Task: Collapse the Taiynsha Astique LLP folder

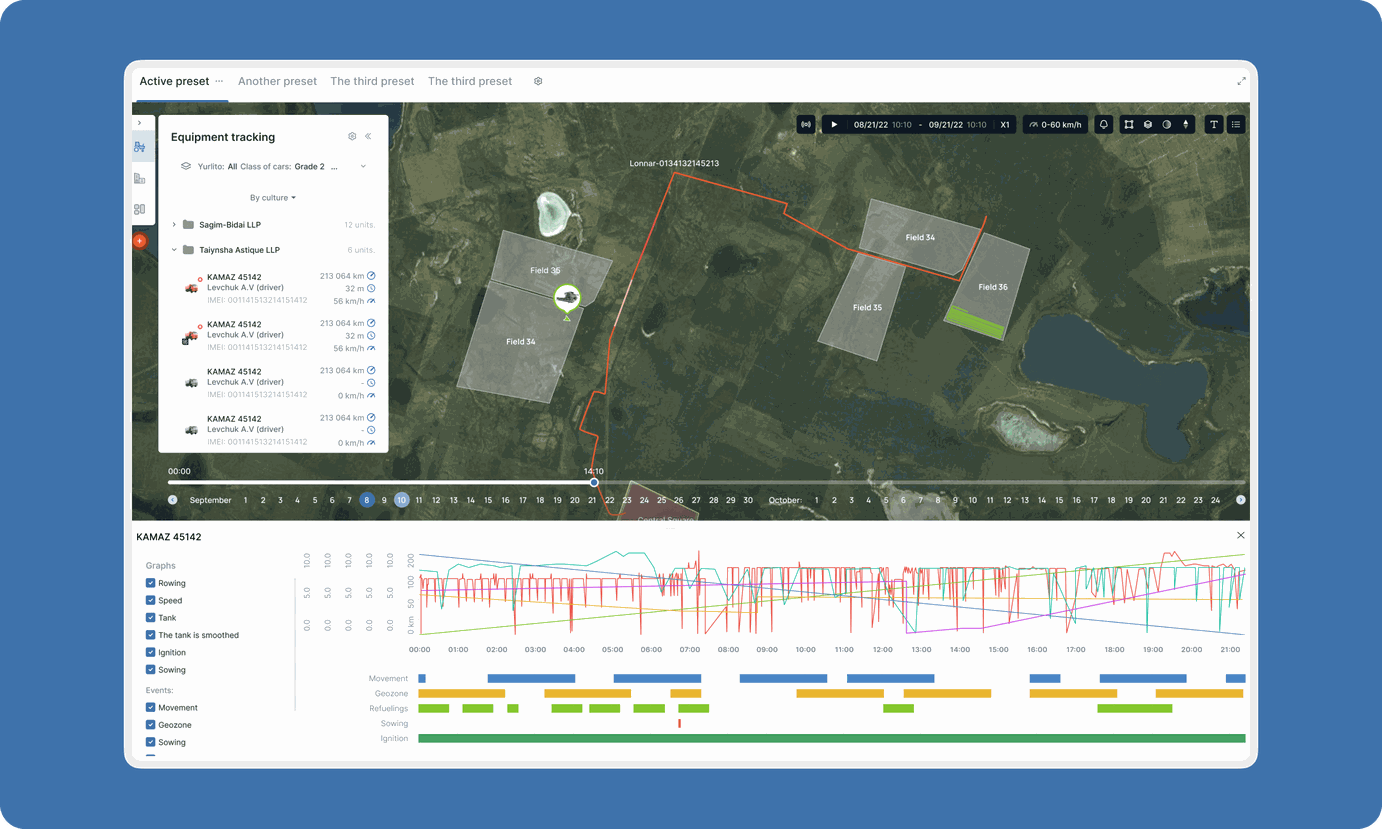Action: pyautogui.click(x=174, y=250)
